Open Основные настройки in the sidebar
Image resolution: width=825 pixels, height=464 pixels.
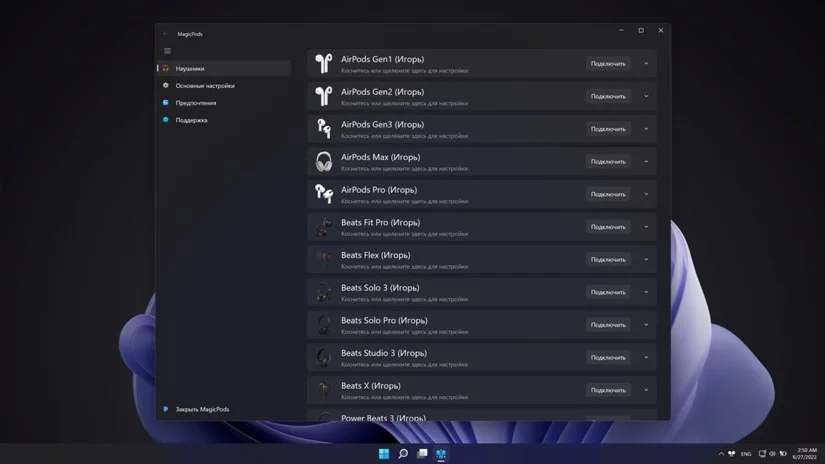205,86
